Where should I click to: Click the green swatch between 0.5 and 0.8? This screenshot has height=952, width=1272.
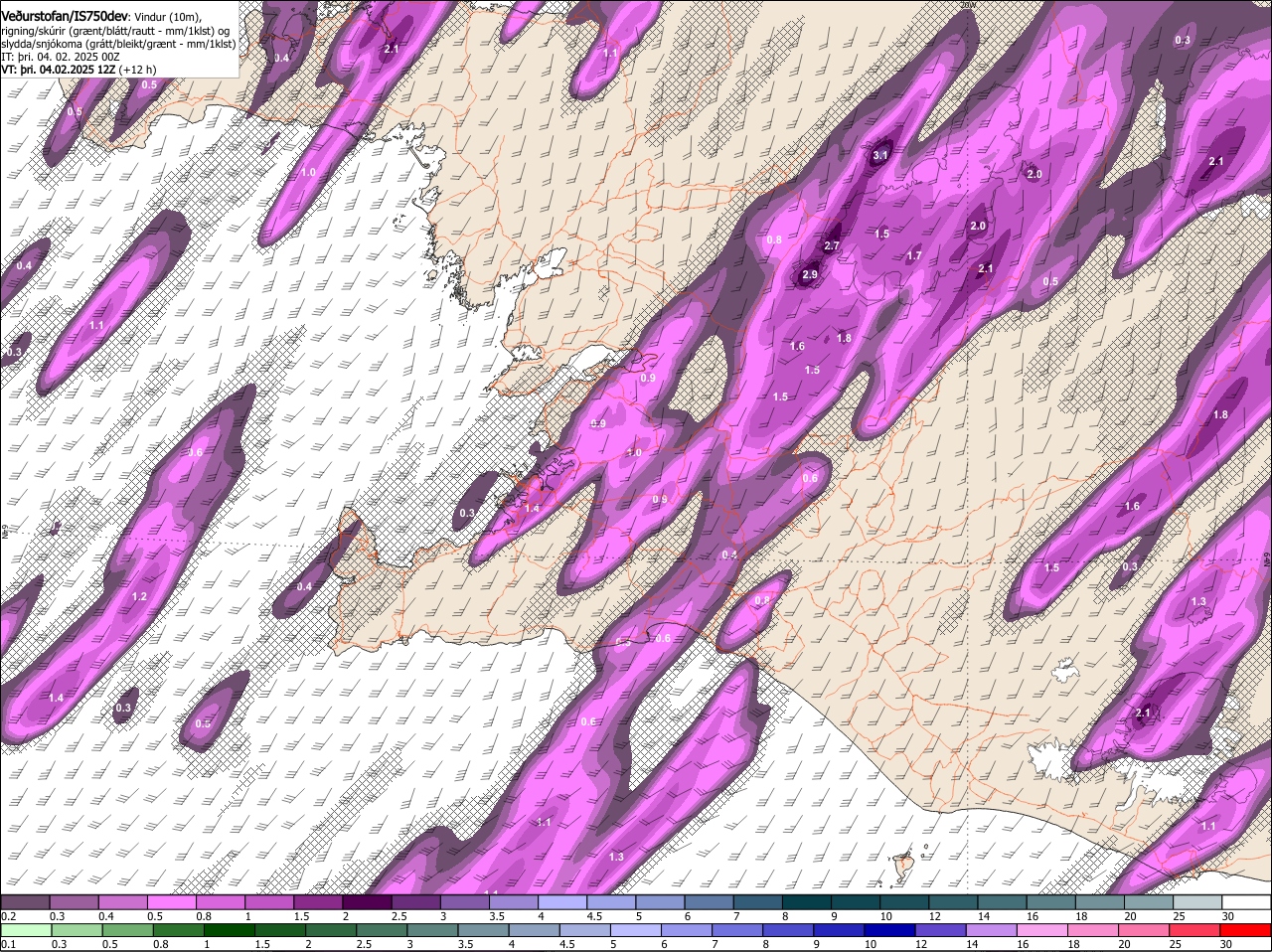point(128,929)
